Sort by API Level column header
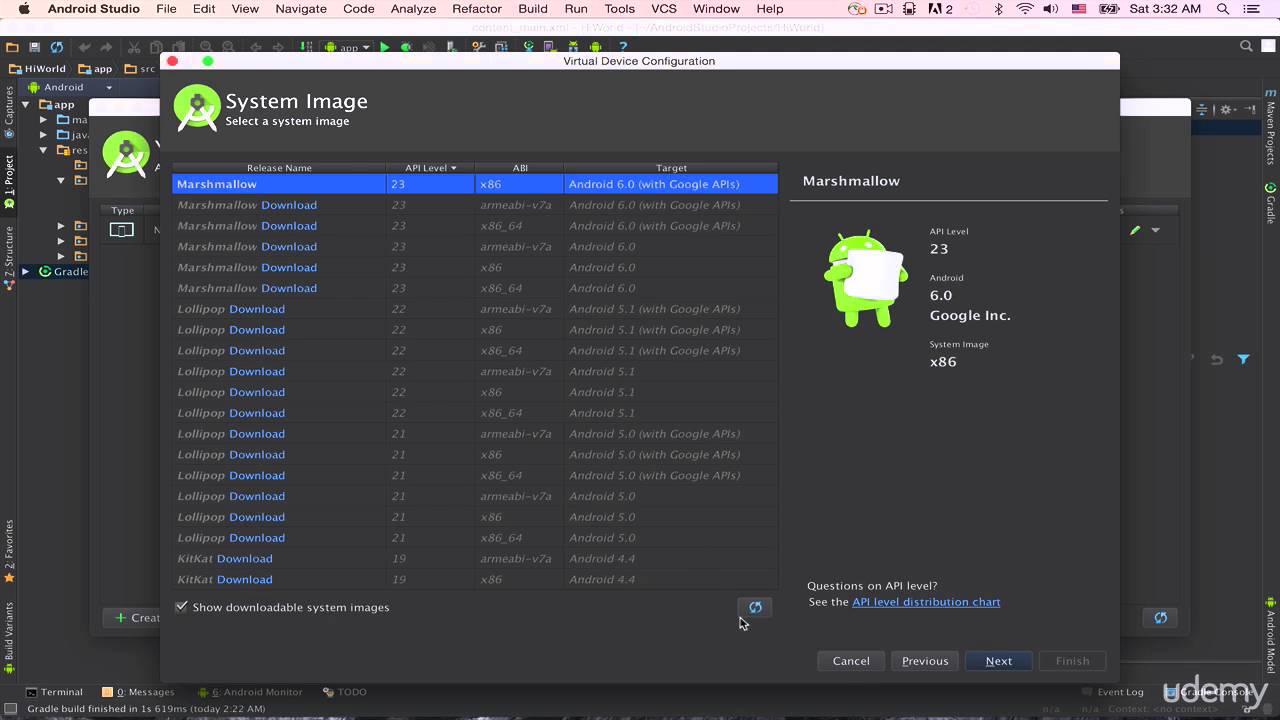The image size is (1280, 720). tap(431, 168)
